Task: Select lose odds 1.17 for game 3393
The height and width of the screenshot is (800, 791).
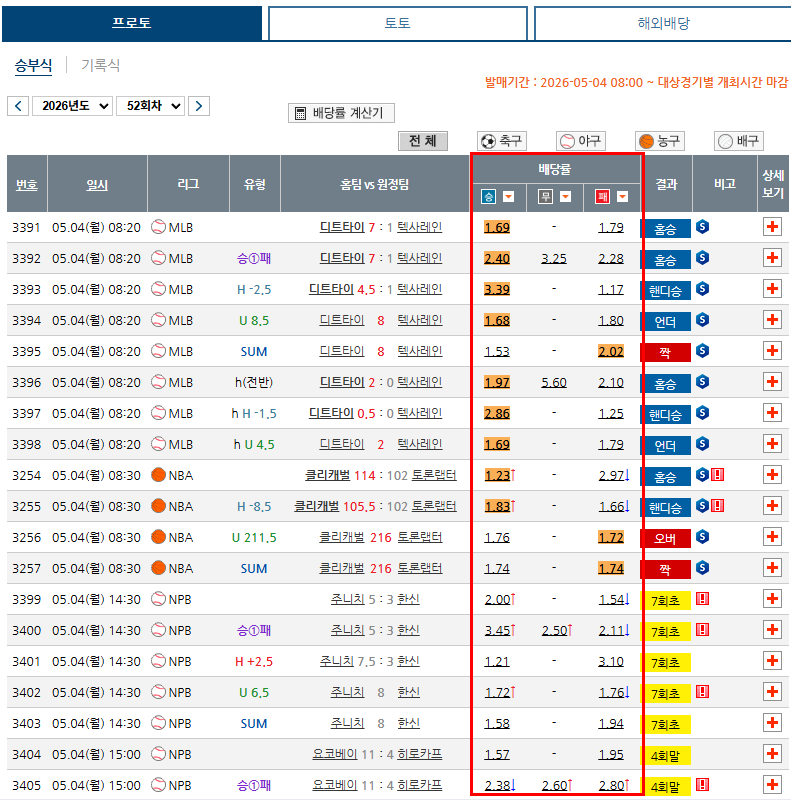Action: point(611,290)
